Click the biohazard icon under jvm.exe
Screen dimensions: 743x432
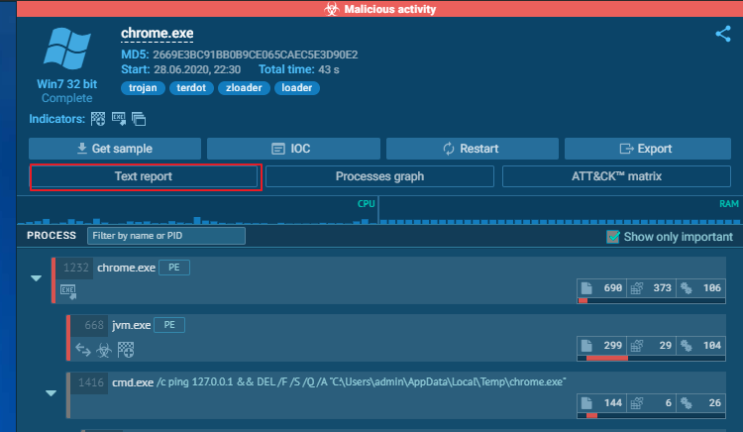point(104,350)
